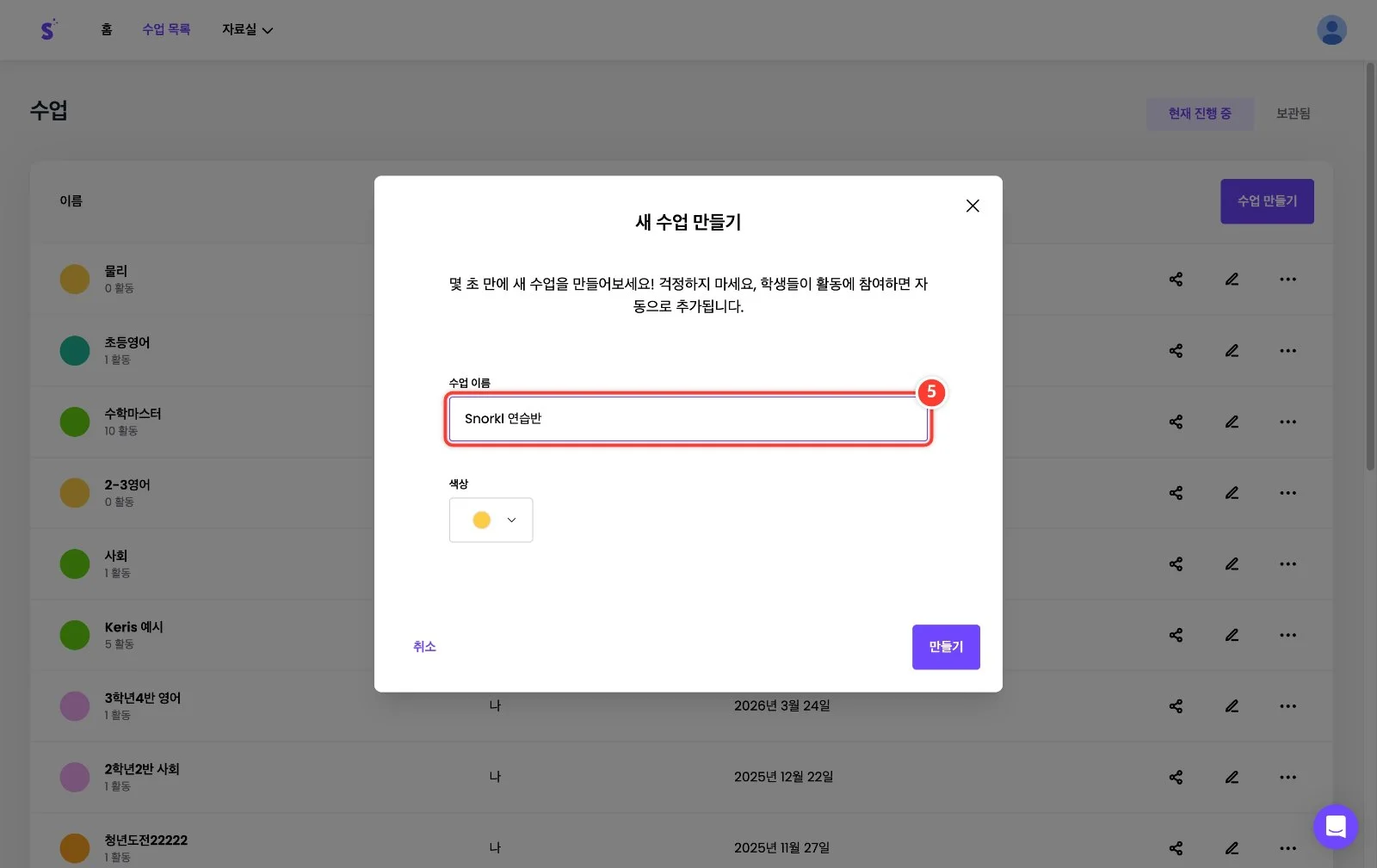Edit the 사회 class
Screen dimensions: 1377x868
pos(1232,564)
